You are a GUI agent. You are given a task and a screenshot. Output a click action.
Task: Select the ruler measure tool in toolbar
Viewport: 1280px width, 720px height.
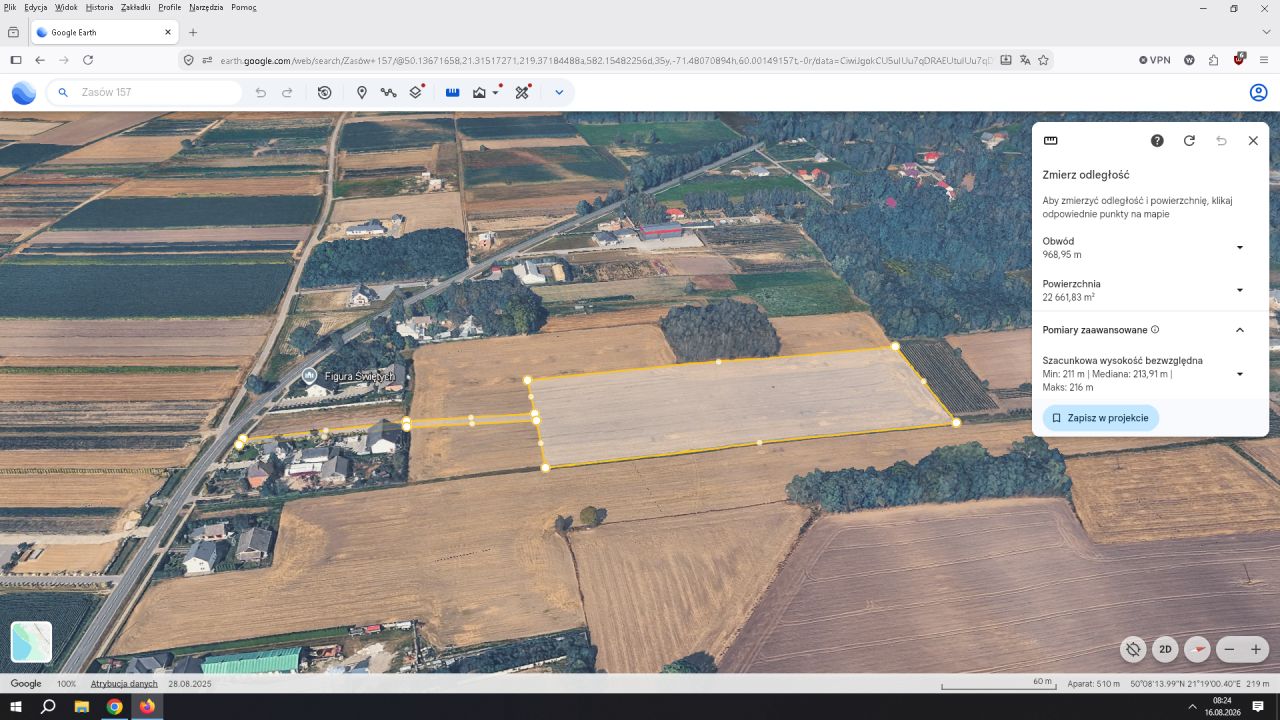pos(452,92)
